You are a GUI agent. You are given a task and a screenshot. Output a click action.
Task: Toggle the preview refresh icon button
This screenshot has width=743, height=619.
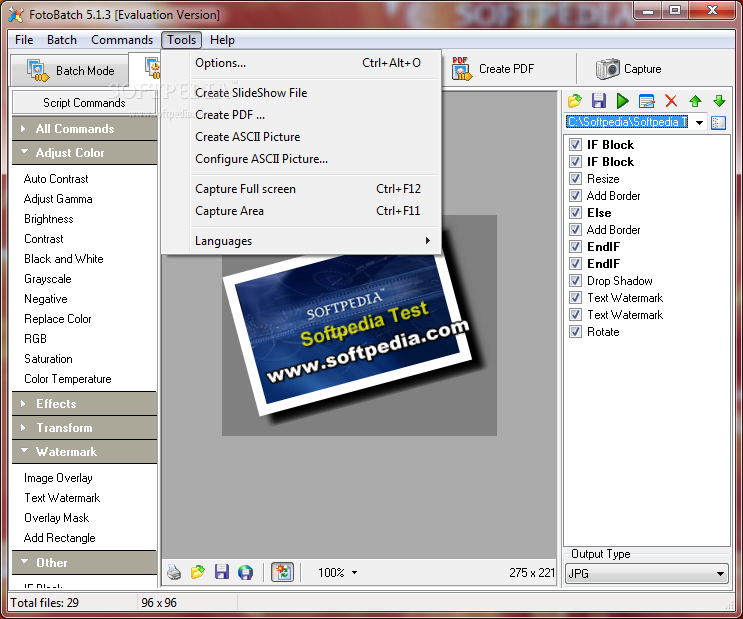tap(282, 572)
